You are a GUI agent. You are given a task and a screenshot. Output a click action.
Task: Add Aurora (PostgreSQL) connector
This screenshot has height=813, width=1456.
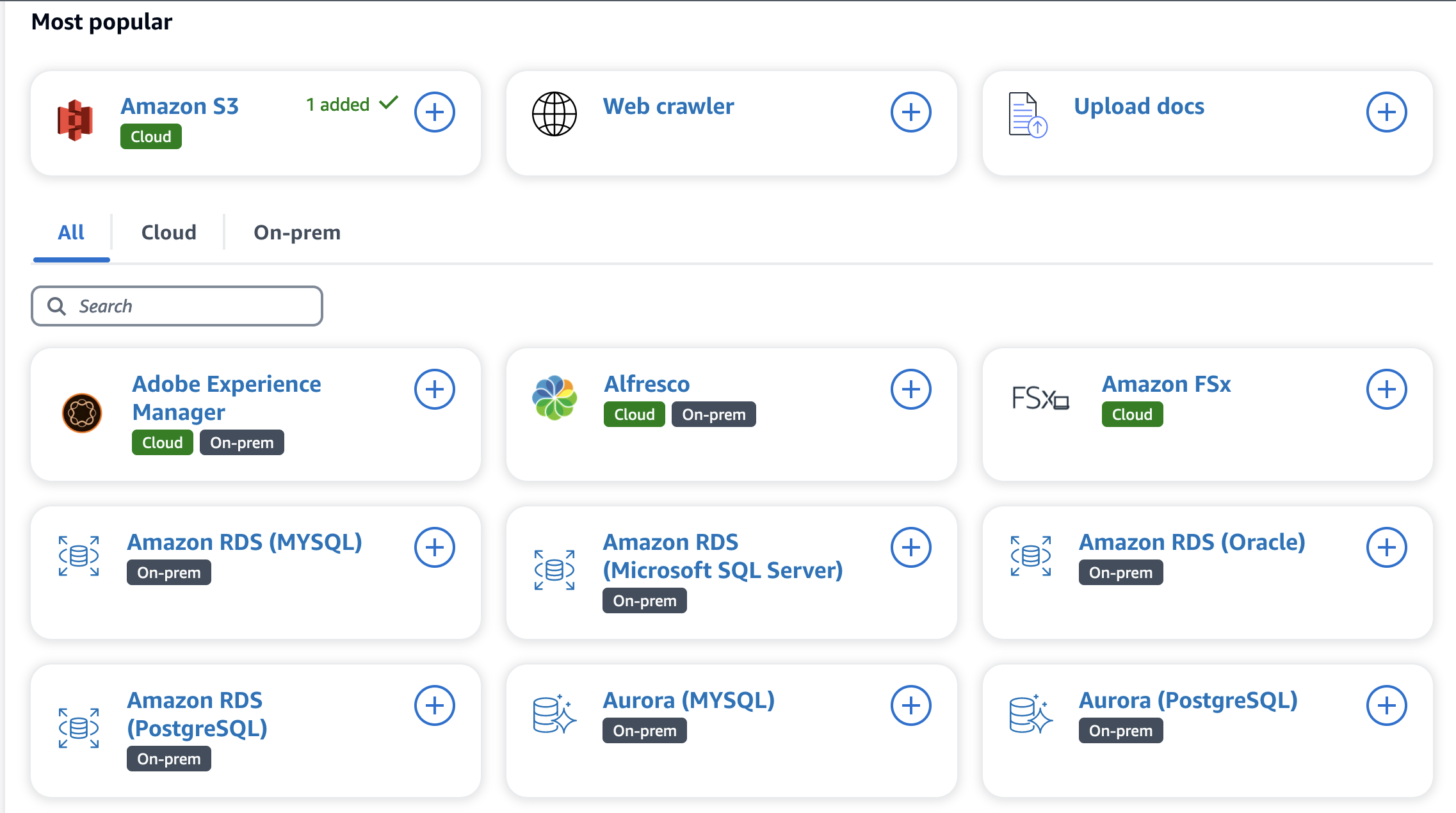click(1386, 705)
